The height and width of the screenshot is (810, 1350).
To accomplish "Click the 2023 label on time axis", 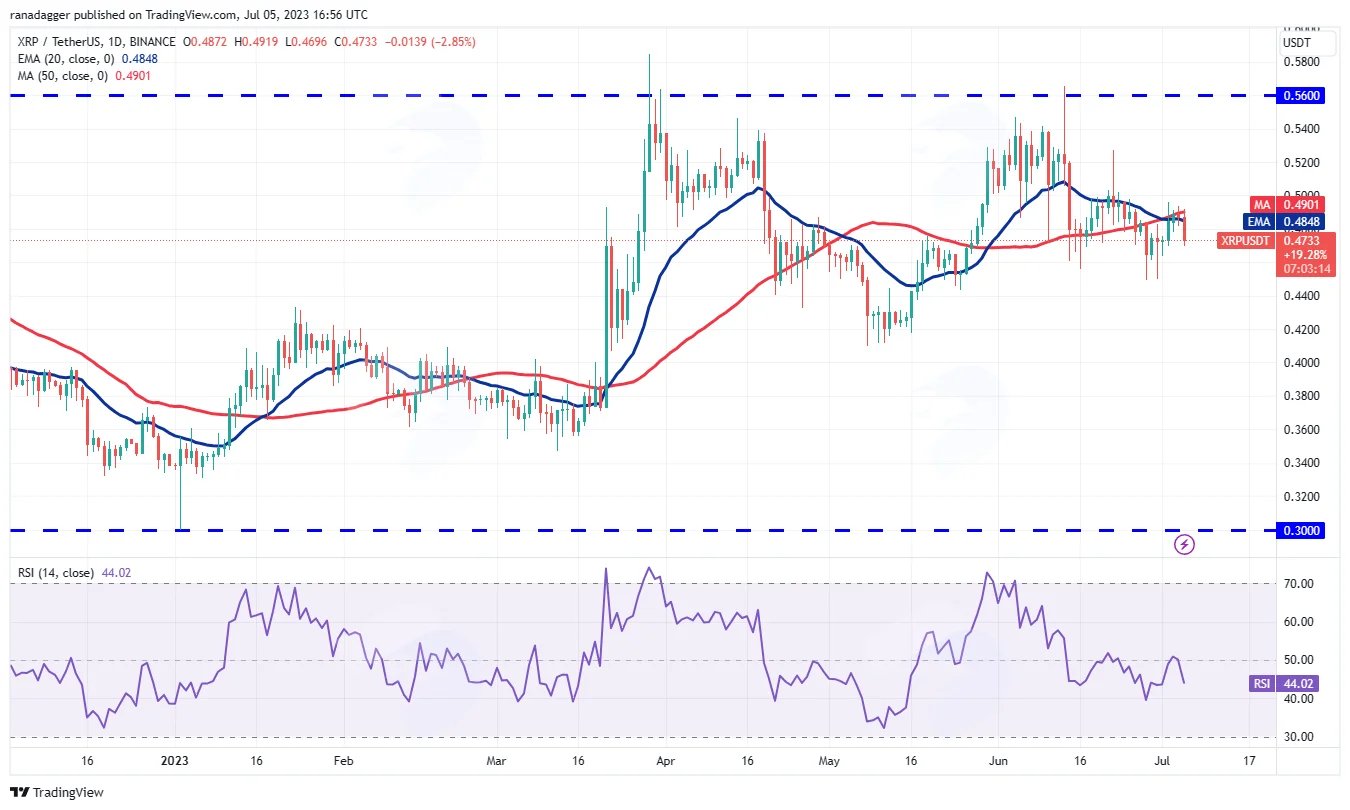I will pos(175,761).
